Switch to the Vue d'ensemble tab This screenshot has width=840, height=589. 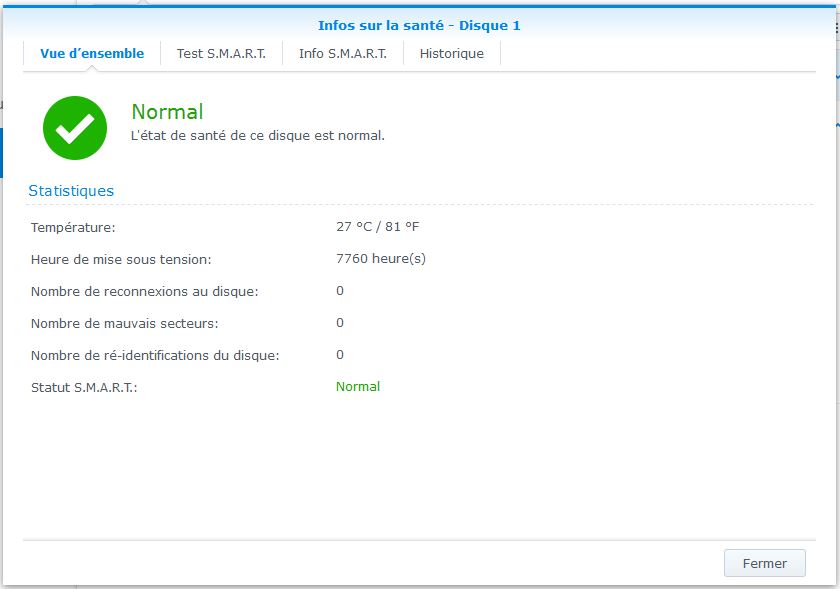click(x=92, y=54)
